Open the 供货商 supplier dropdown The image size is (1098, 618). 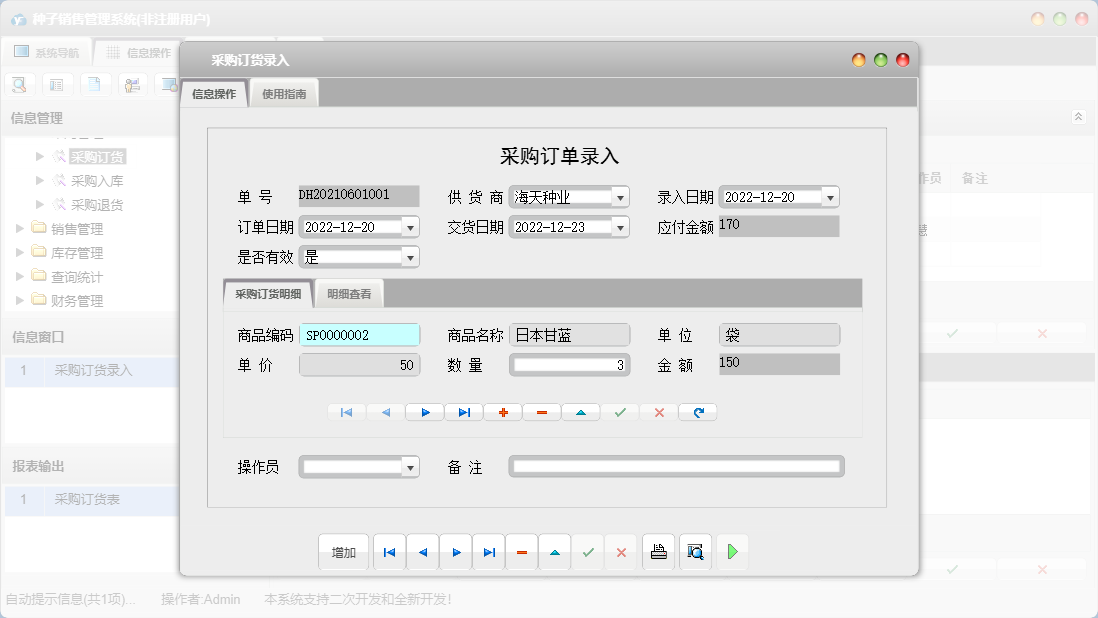click(622, 196)
